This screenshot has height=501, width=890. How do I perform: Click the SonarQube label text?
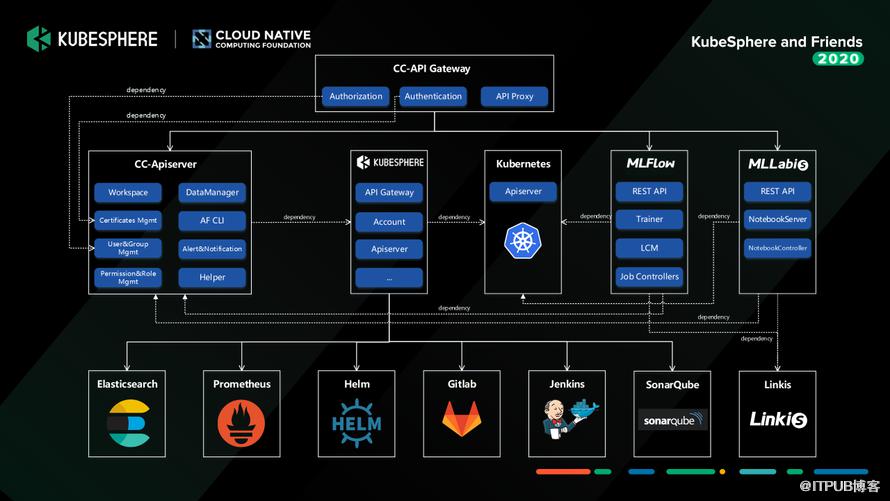click(x=673, y=385)
